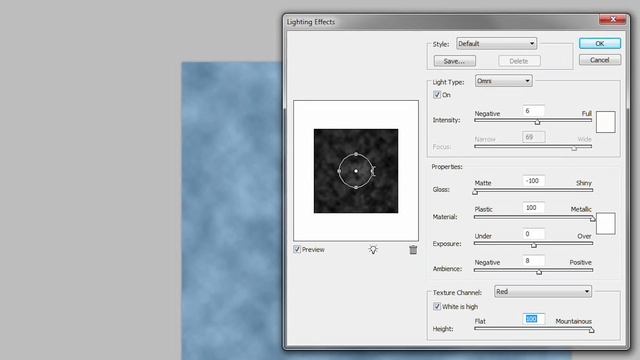
Task: Click the Intensity slider handle
Action: pos(537,122)
